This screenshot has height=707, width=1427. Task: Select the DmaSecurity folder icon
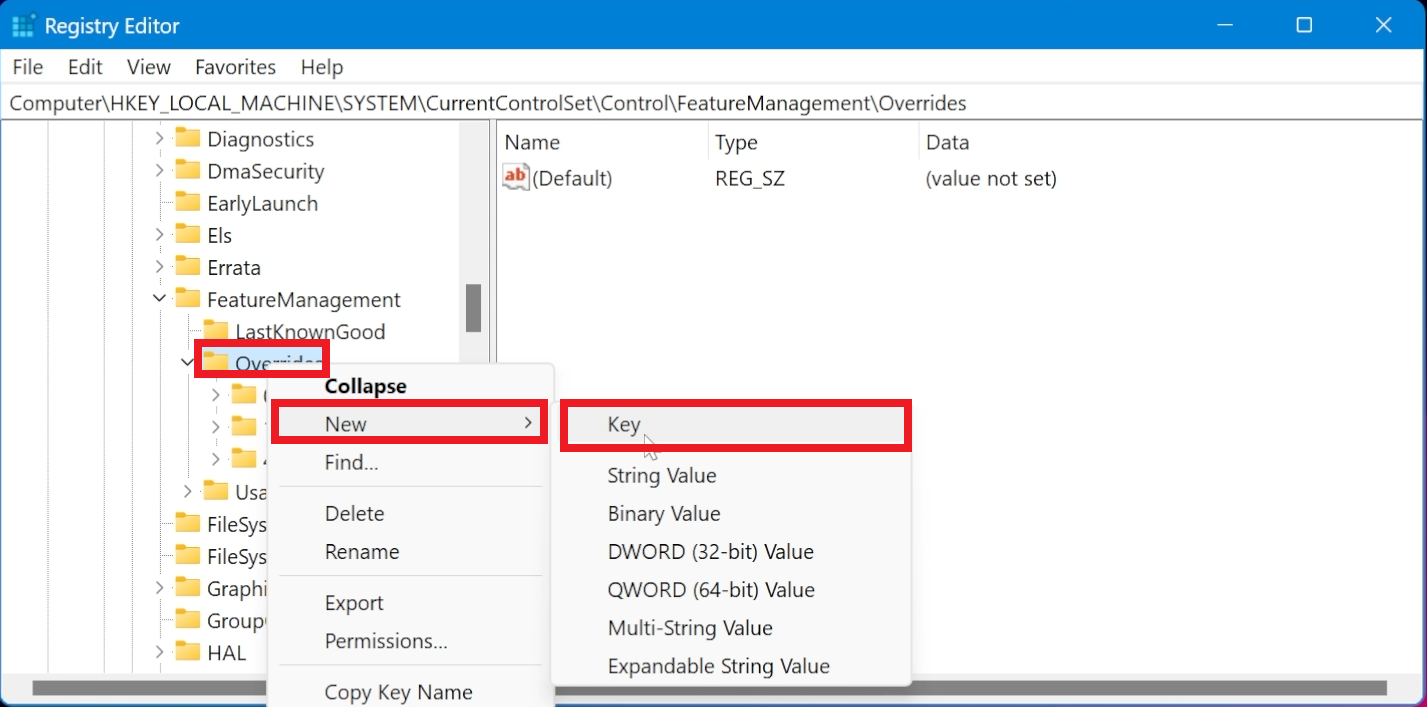tap(188, 170)
